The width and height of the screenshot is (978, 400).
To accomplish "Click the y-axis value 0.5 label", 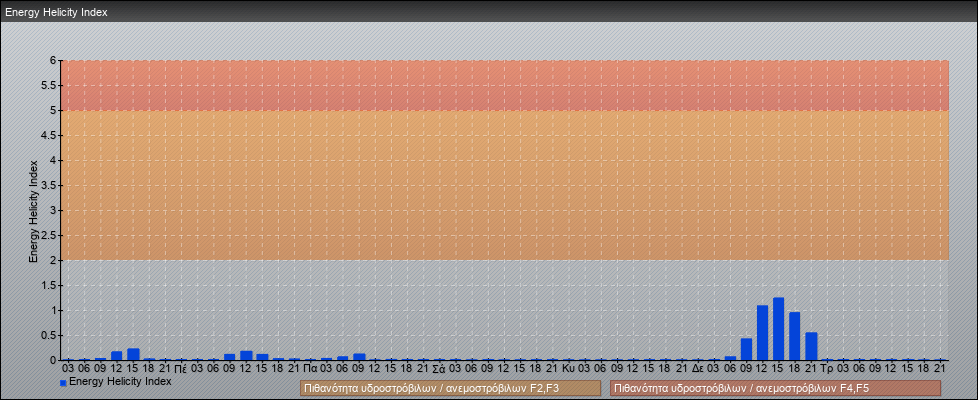I will [x=50, y=335].
